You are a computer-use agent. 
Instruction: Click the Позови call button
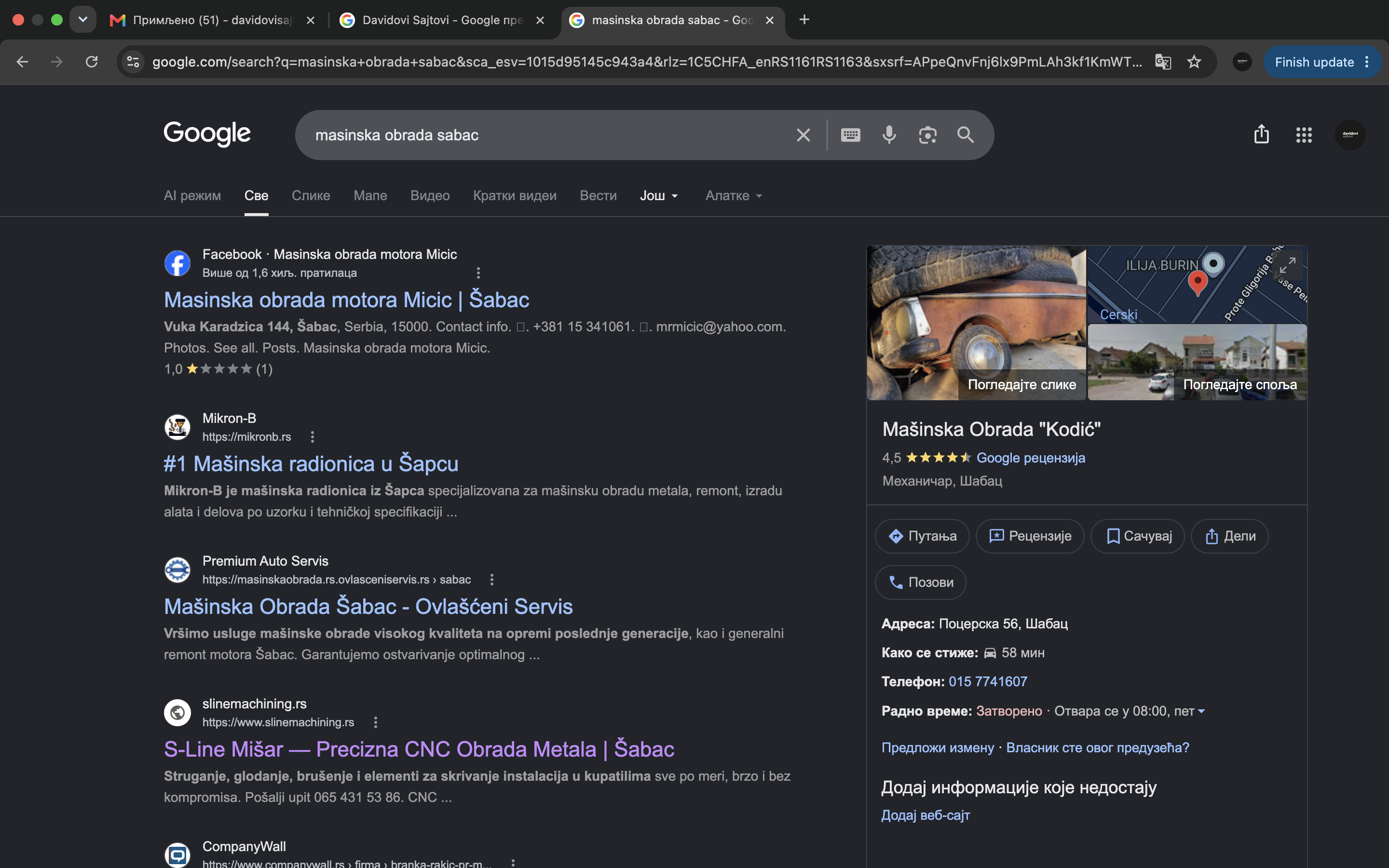tap(920, 582)
